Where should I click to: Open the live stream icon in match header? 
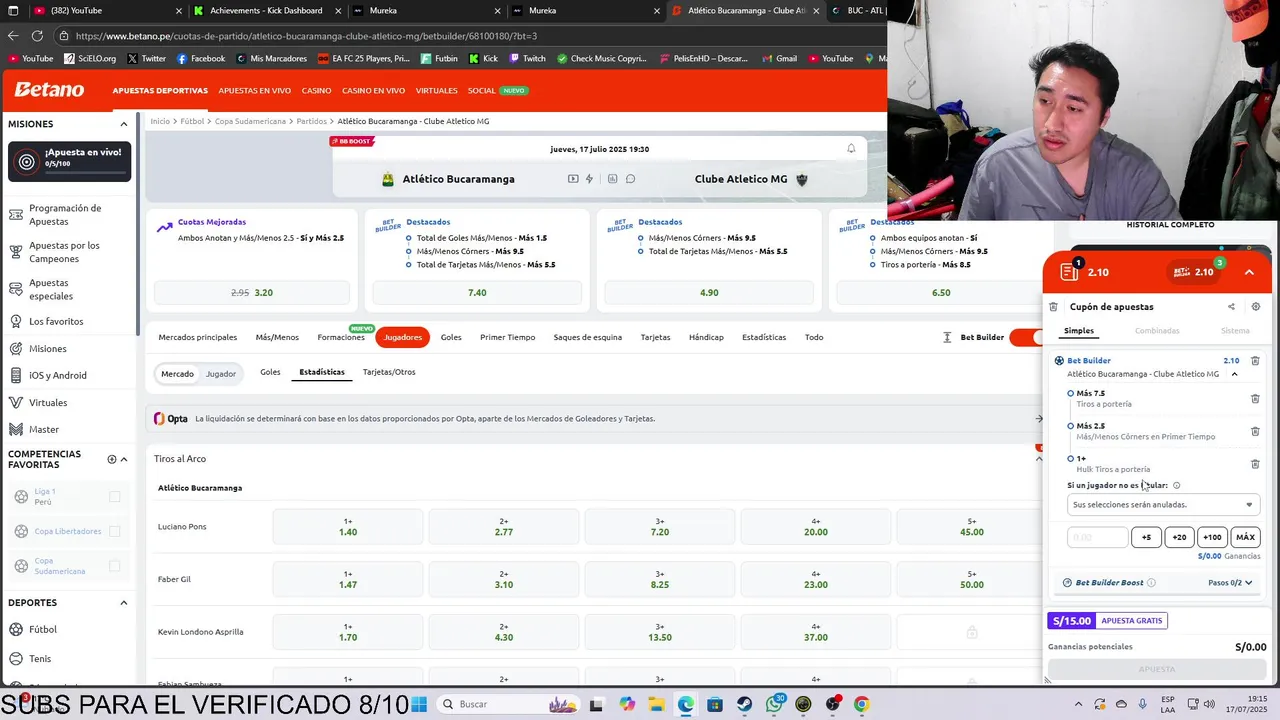pyautogui.click(x=573, y=179)
